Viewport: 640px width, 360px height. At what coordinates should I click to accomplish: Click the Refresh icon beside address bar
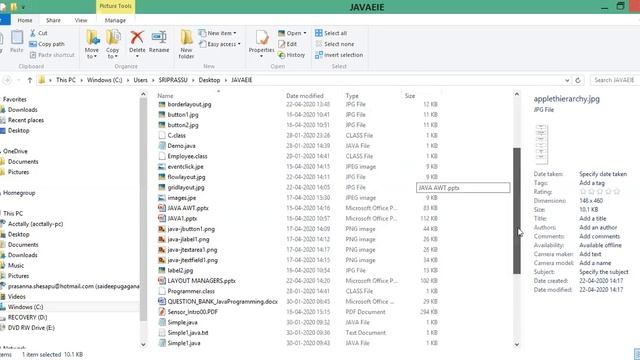coord(578,80)
